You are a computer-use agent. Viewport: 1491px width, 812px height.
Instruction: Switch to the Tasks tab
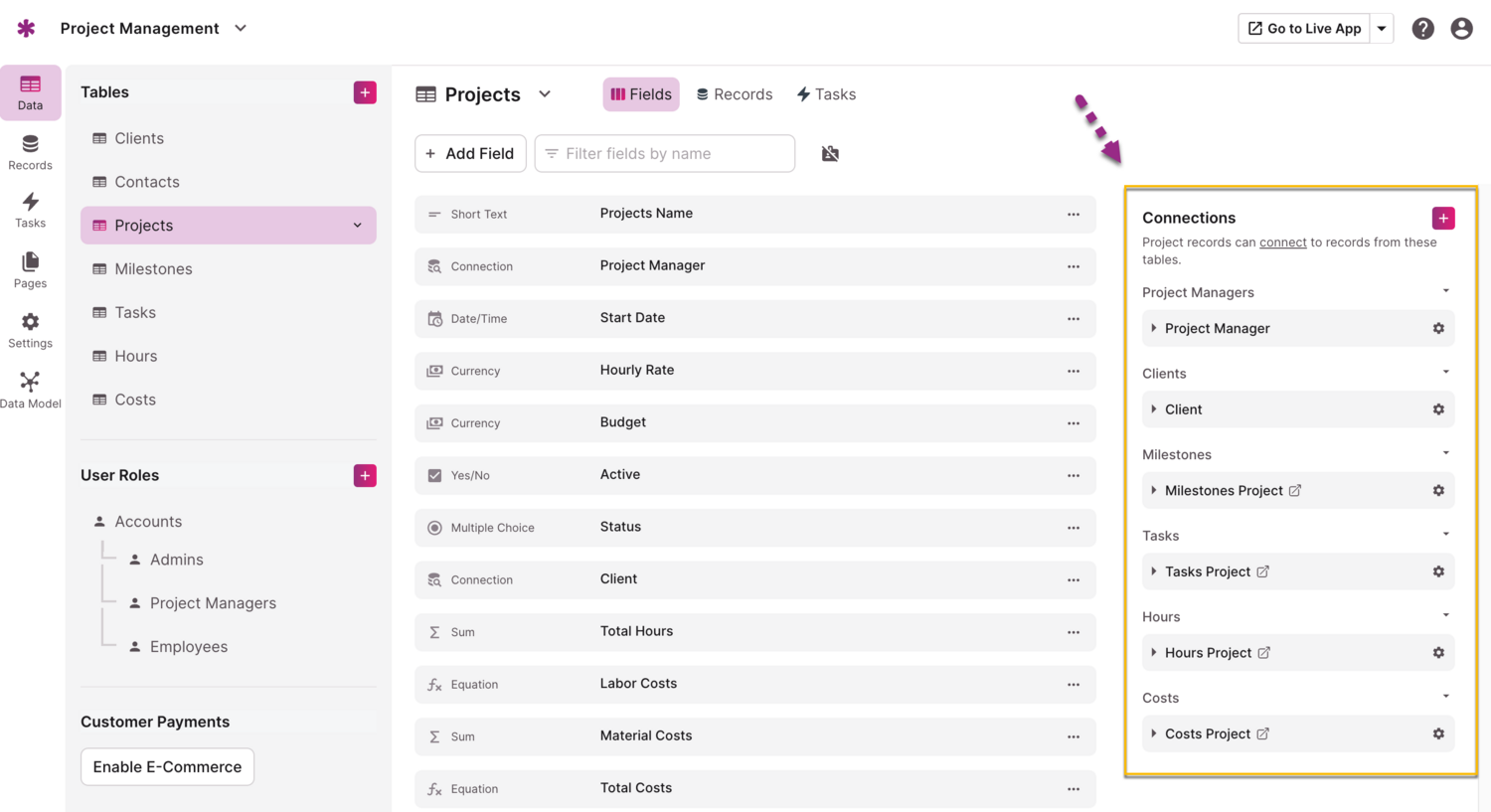[x=826, y=94]
